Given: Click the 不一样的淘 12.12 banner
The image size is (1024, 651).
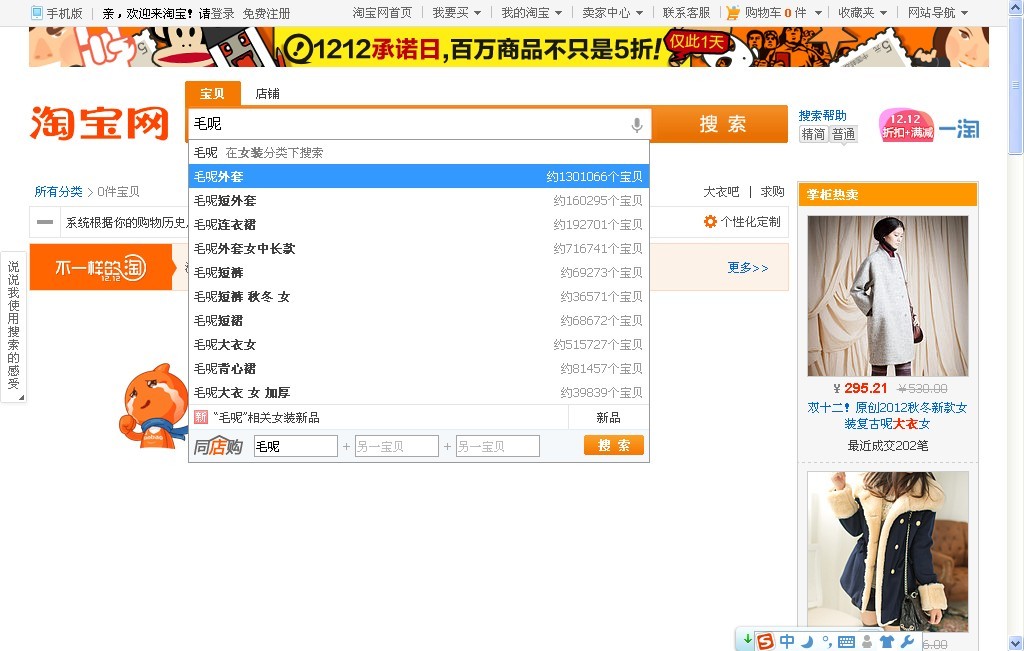Looking at the screenshot, I should (x=101, y=267).
